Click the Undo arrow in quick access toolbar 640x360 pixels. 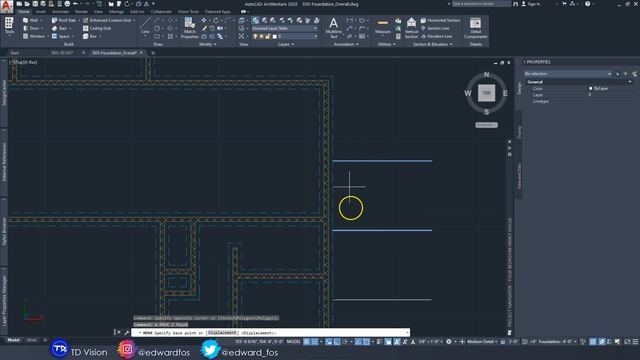[x=76, y=4]
